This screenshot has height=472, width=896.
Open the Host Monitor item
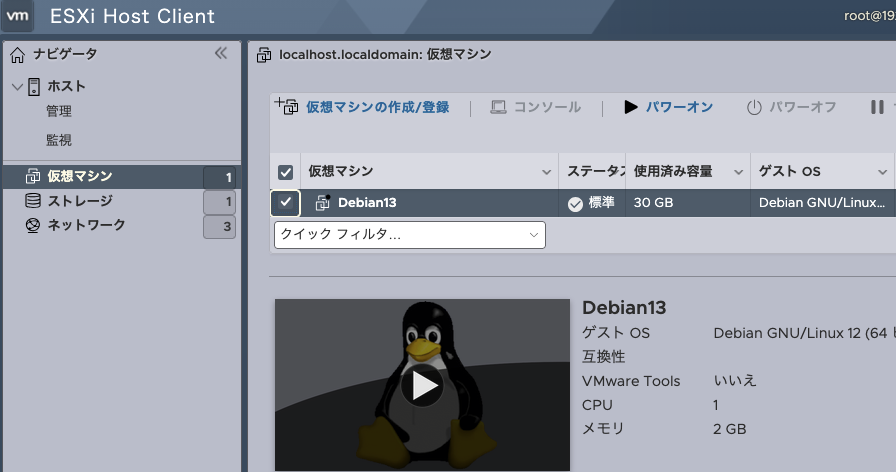(x=59, y=140)
